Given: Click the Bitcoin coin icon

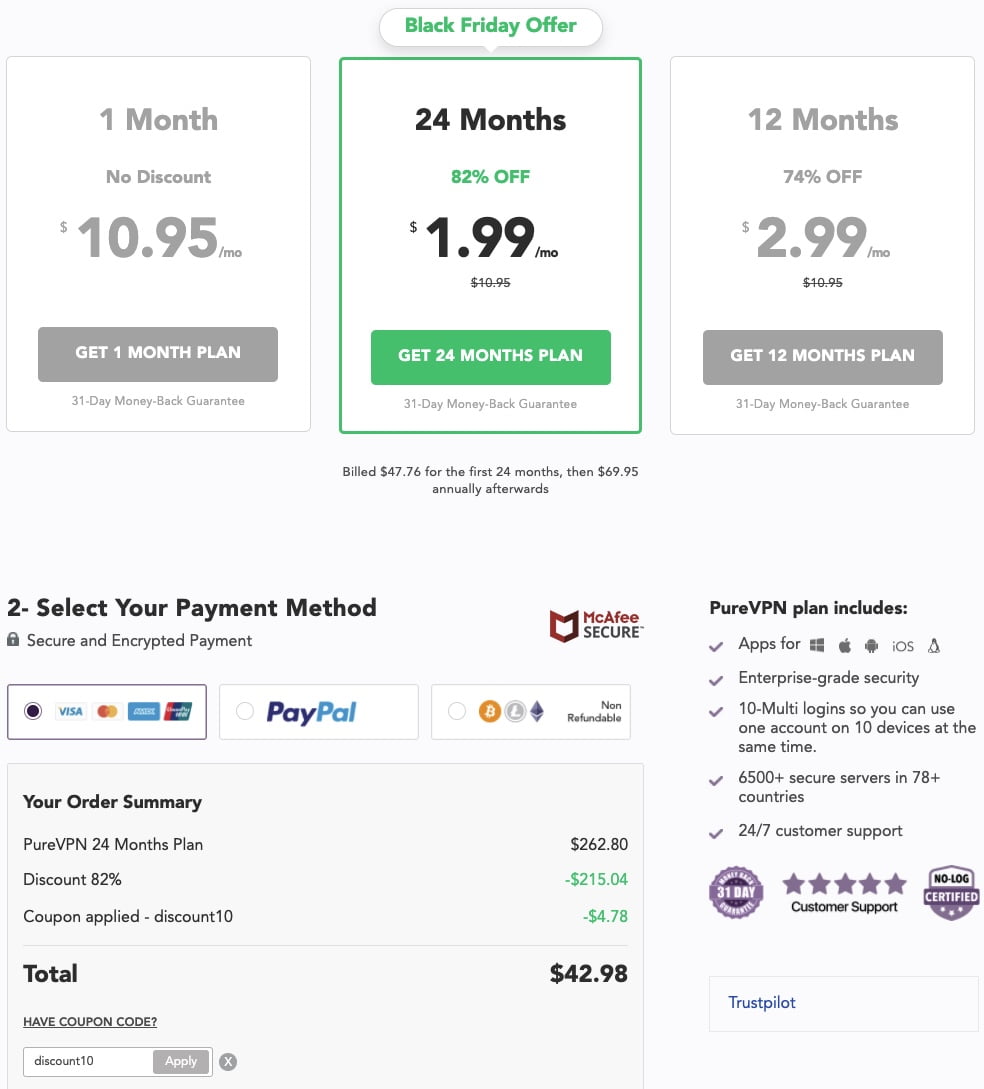Looking at the screenshot, I should click(x=490, y=711).
